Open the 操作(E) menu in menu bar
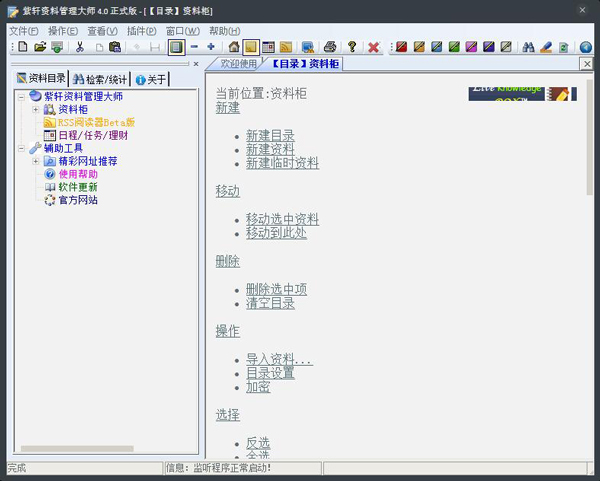The image size is (600, 481). tap(63, 31)
